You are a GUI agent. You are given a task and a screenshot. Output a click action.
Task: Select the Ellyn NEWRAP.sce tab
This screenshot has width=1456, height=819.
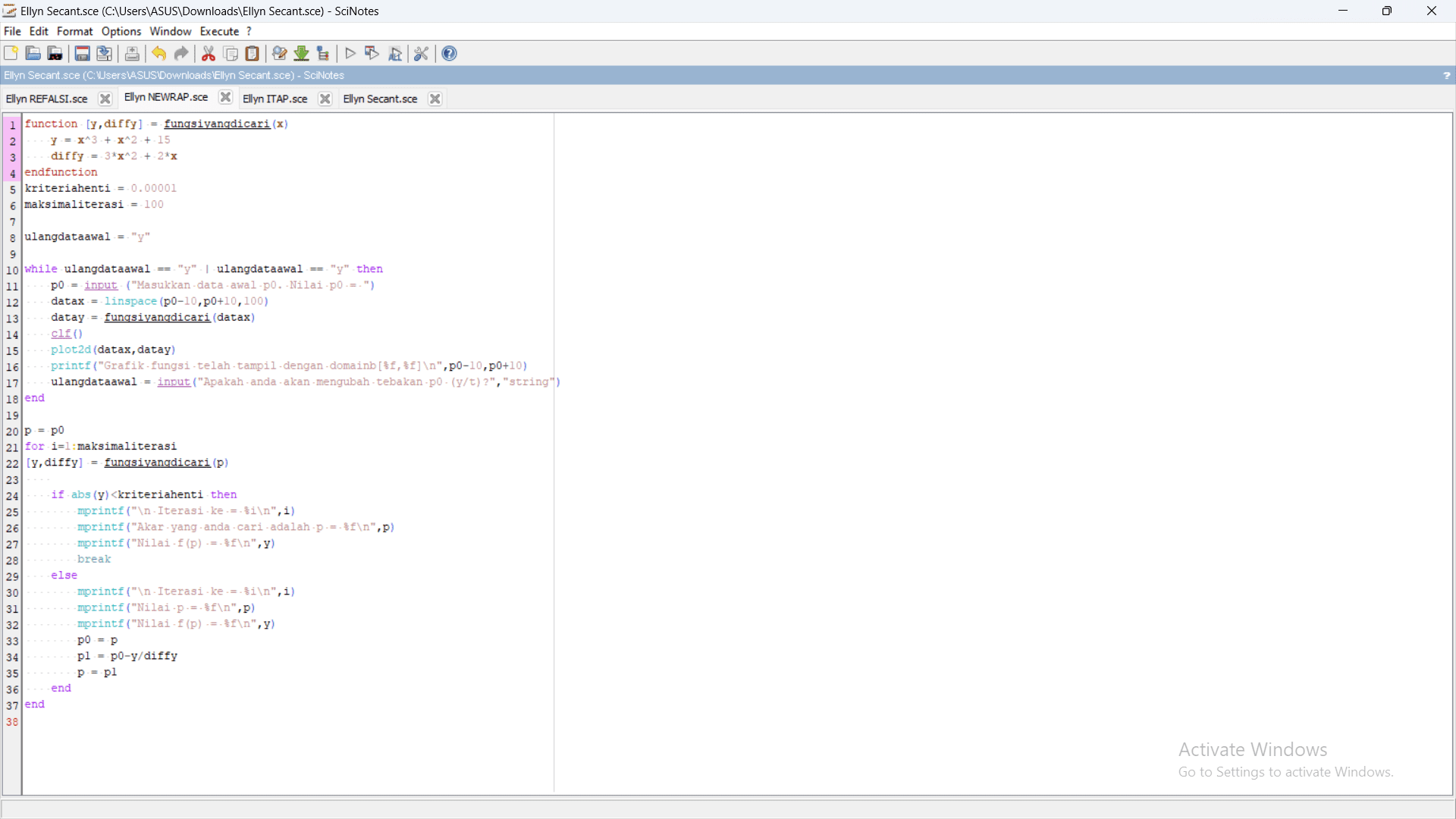pyautogui.click(x=166, y=98)
